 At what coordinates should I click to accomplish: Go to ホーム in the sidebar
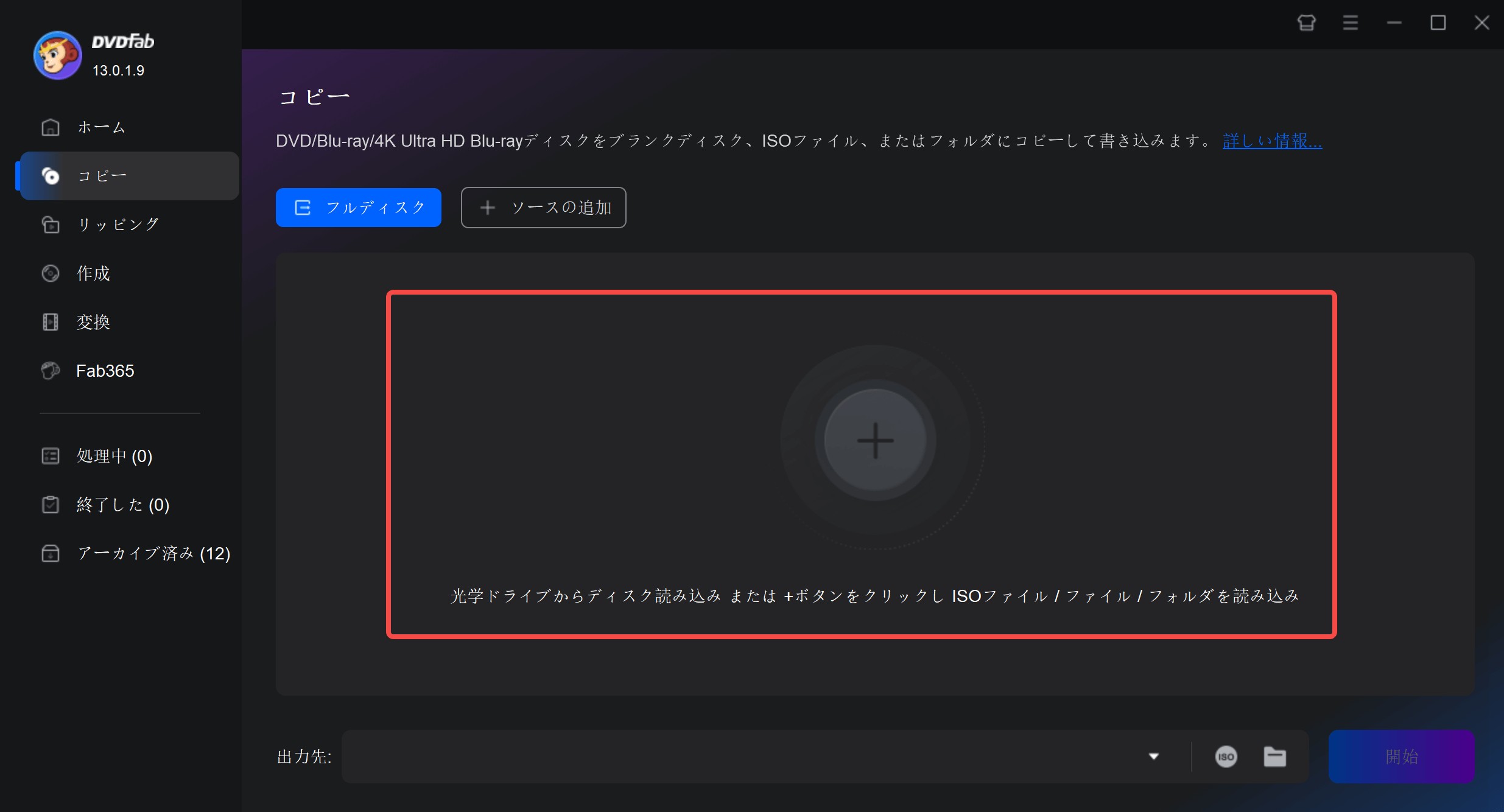(101, 127)
